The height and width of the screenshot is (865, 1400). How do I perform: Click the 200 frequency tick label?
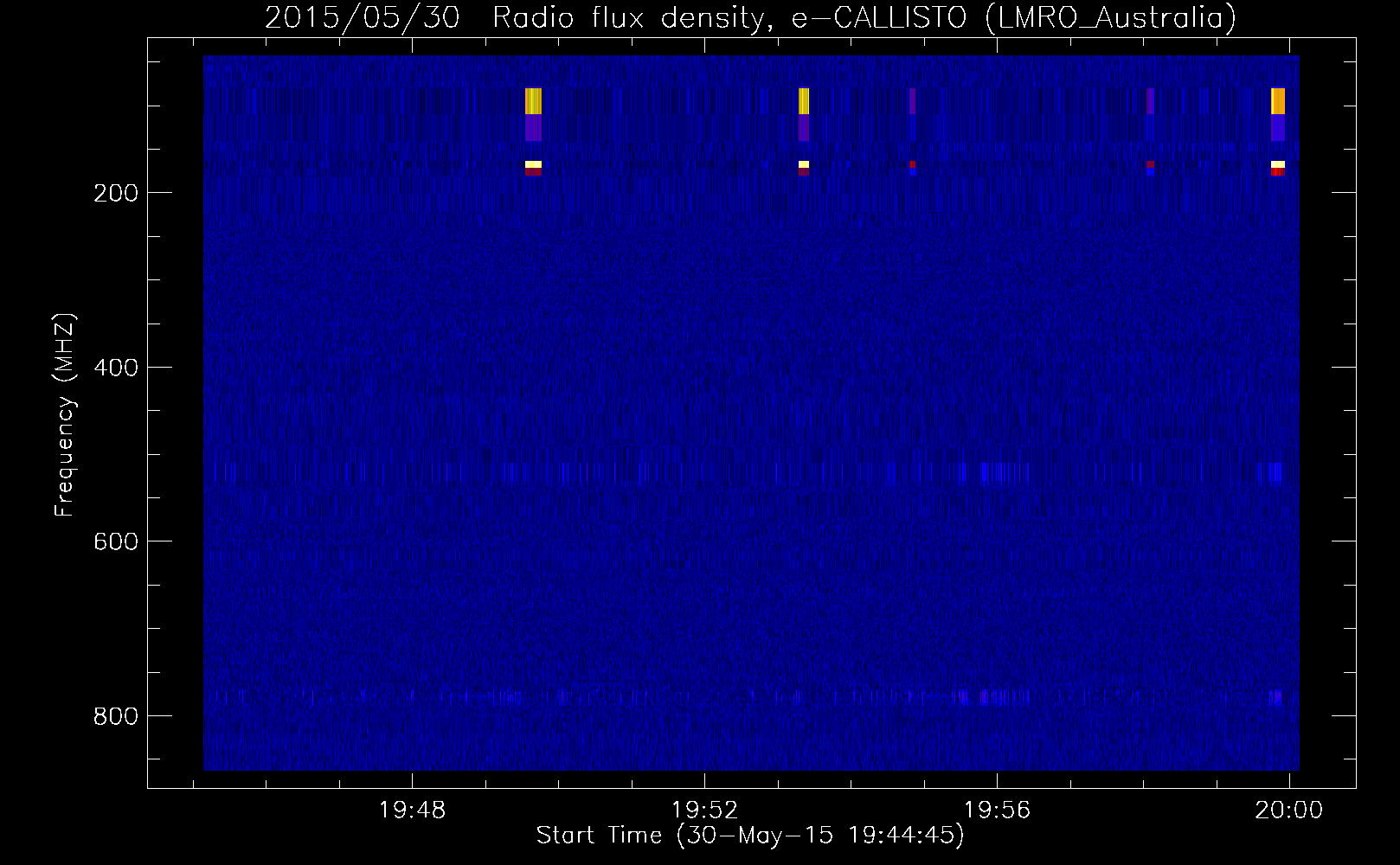coord(116,193)
